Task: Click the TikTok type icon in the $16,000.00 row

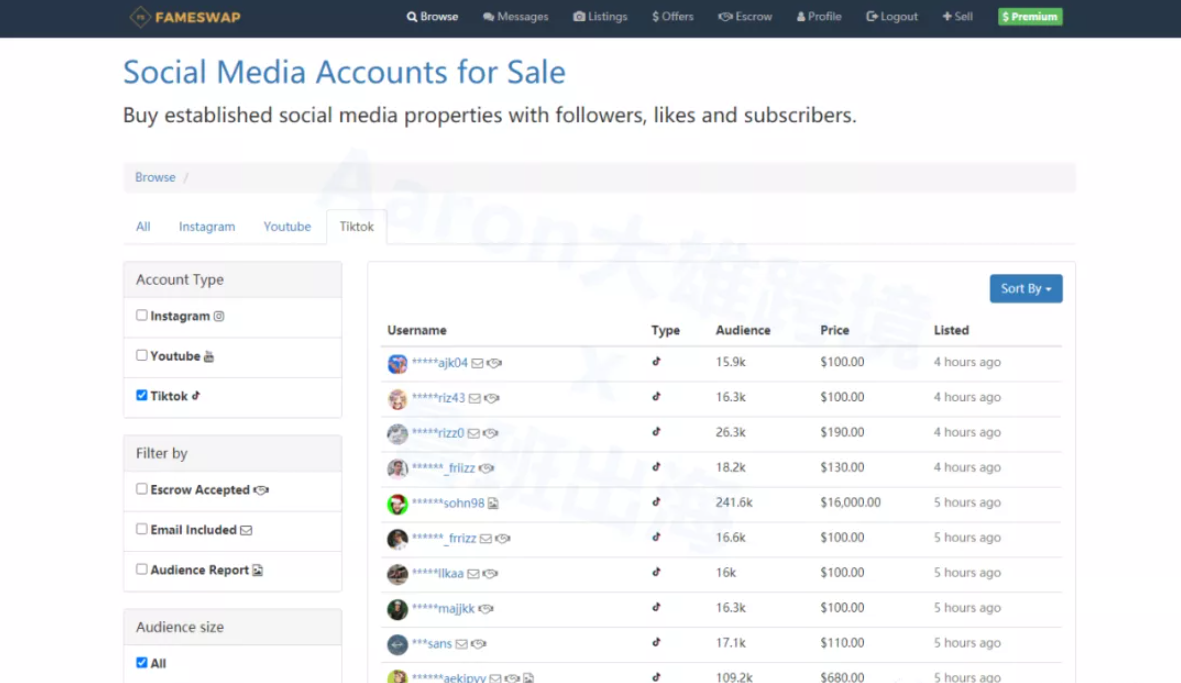Action: click(656, 502)
